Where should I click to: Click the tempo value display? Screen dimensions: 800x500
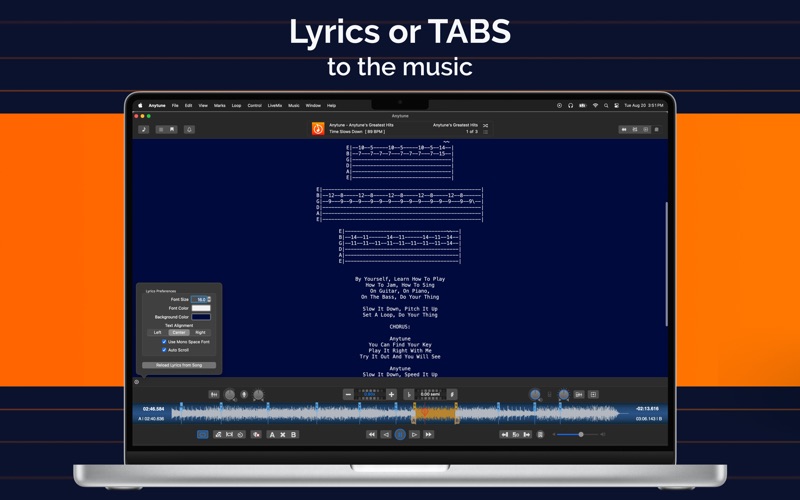(x=370, y=394)
